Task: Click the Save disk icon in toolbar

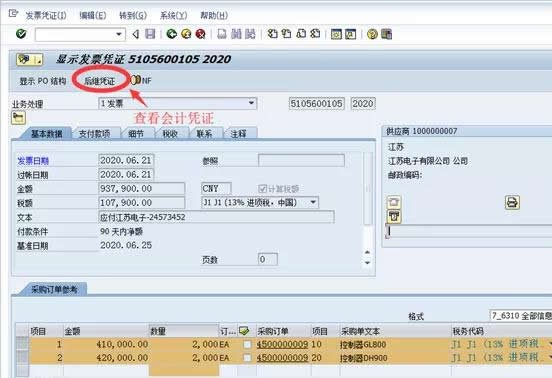Action: 150,34
